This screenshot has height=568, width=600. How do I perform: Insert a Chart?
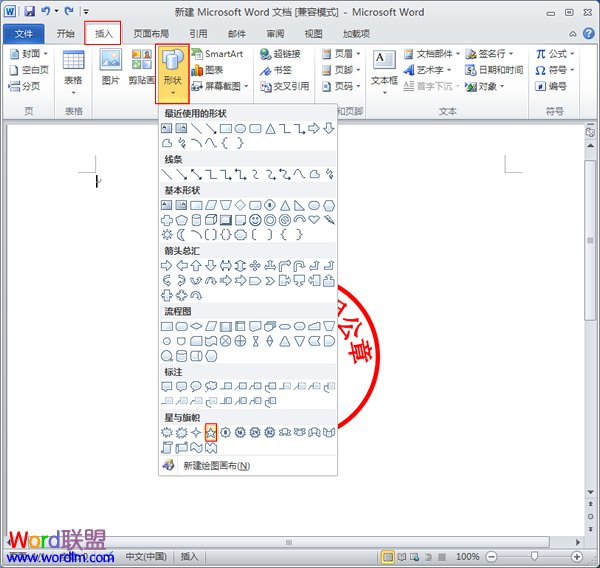(x=207, y=70)
